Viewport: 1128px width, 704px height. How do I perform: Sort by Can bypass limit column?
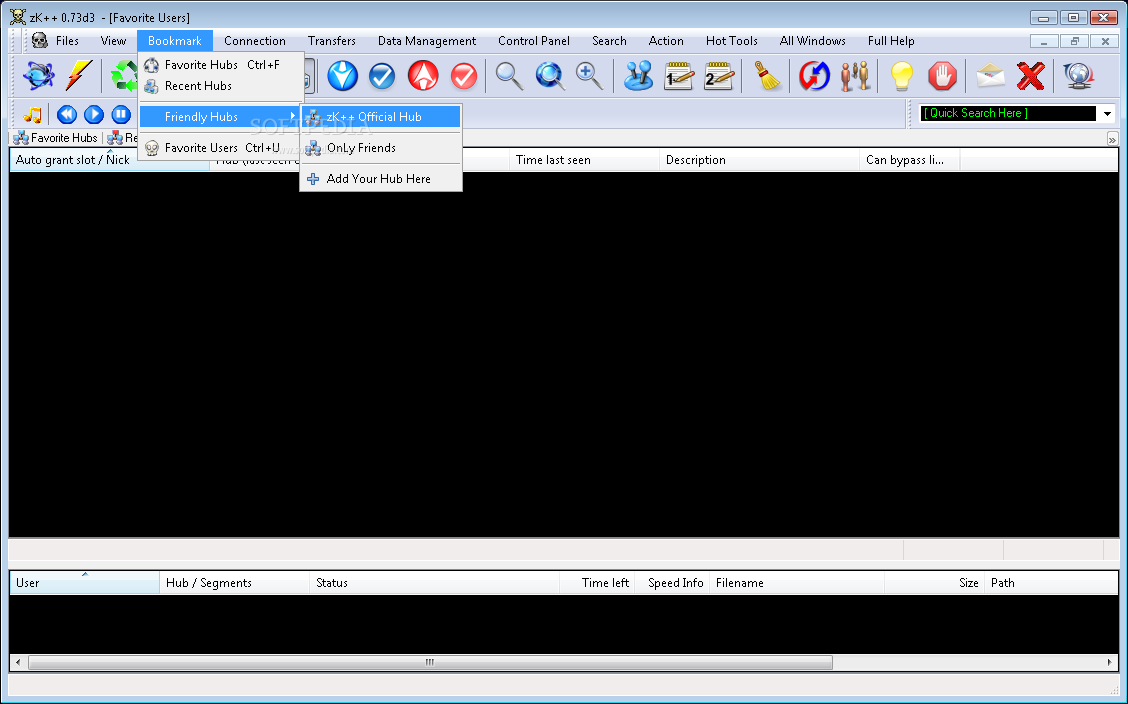[x=909, y=160]
